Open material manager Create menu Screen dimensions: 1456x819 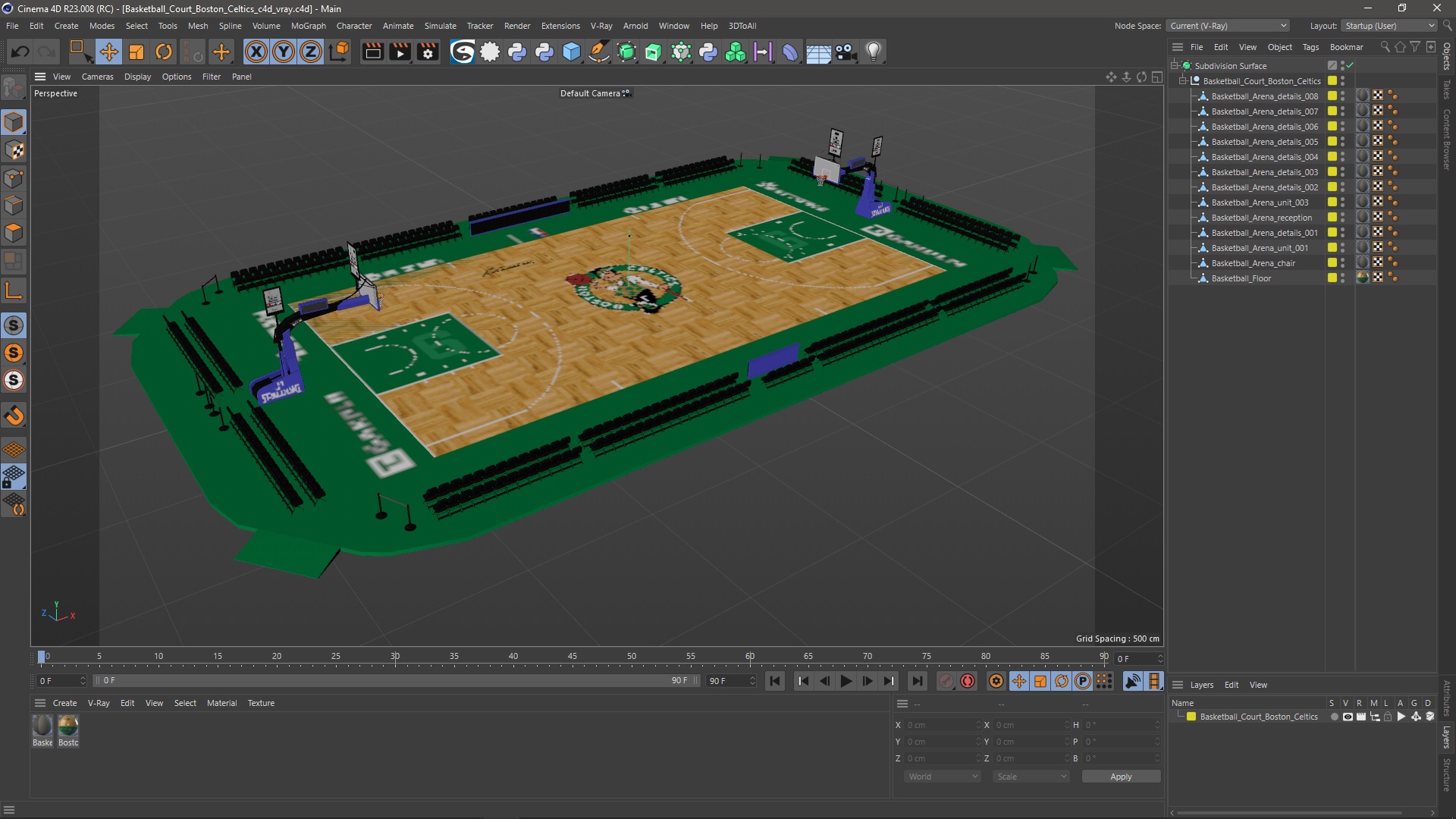click(64, 703)
